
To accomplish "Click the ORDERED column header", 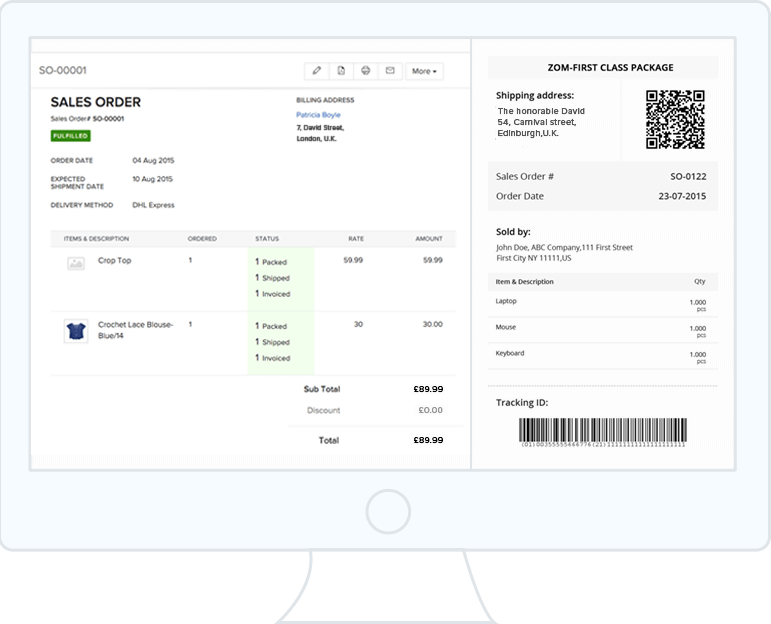I will tap(202, 238).
